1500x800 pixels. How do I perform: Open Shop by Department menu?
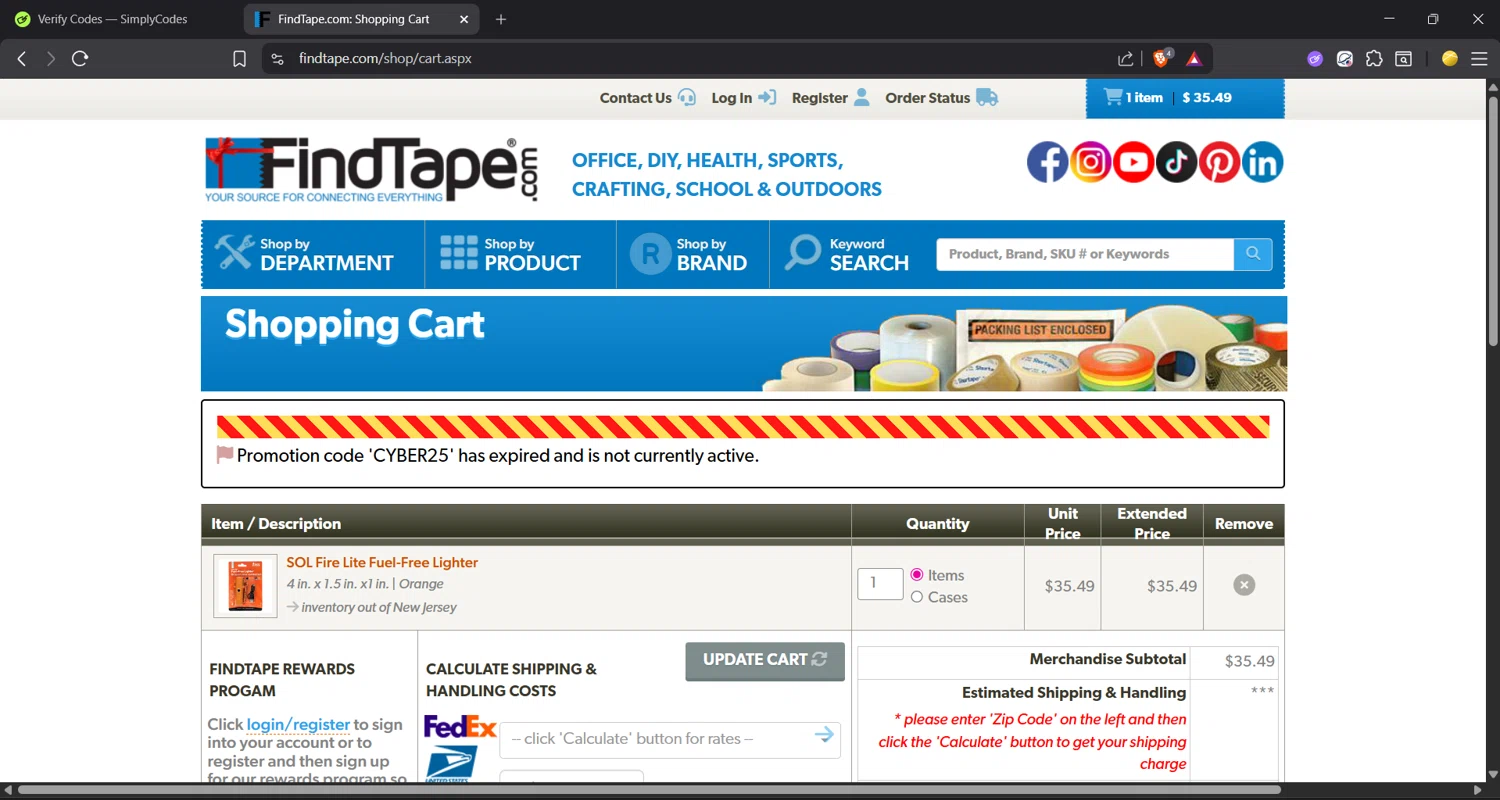tap(313, 254)
